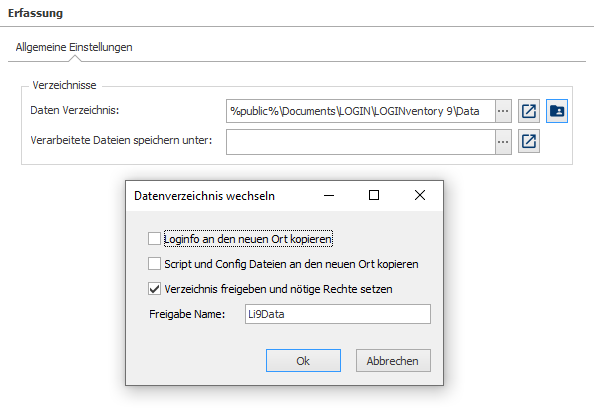Viewport: 594px width, 412px height.
Task: Enable Loginfo an den neuen Ort kopieren
Action: tap(154, 239)
